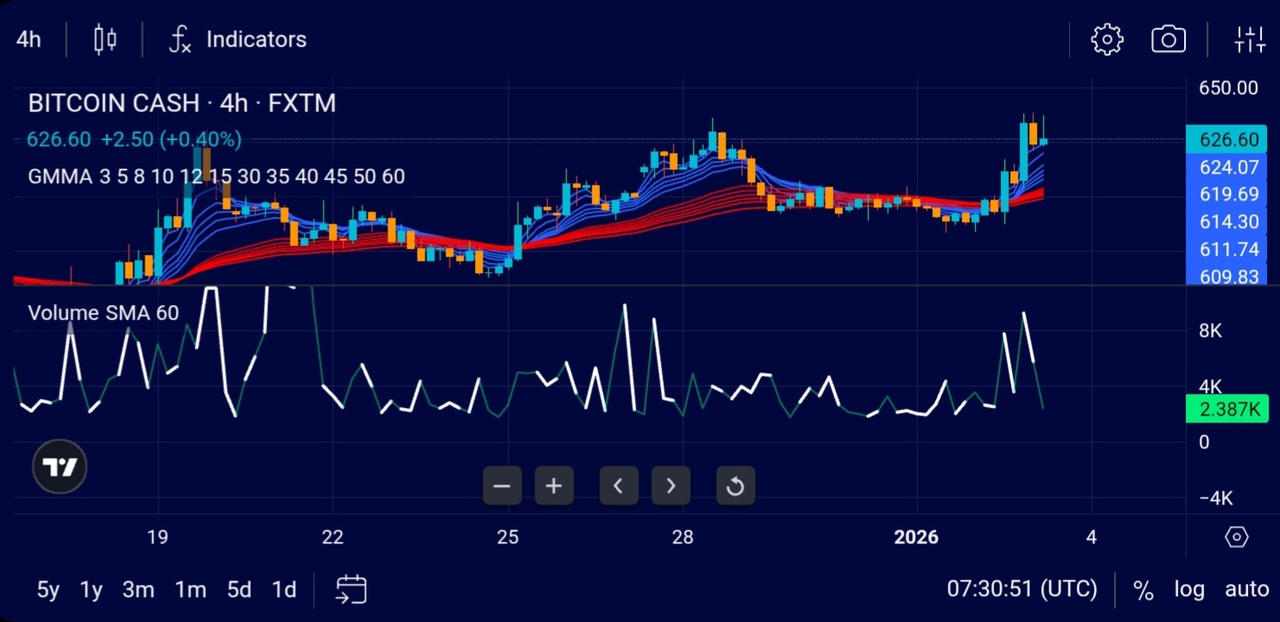Open the chart settings gear
This screenshot has height=622, width=1280.
pyautogui.click(x=1107, y=40)
